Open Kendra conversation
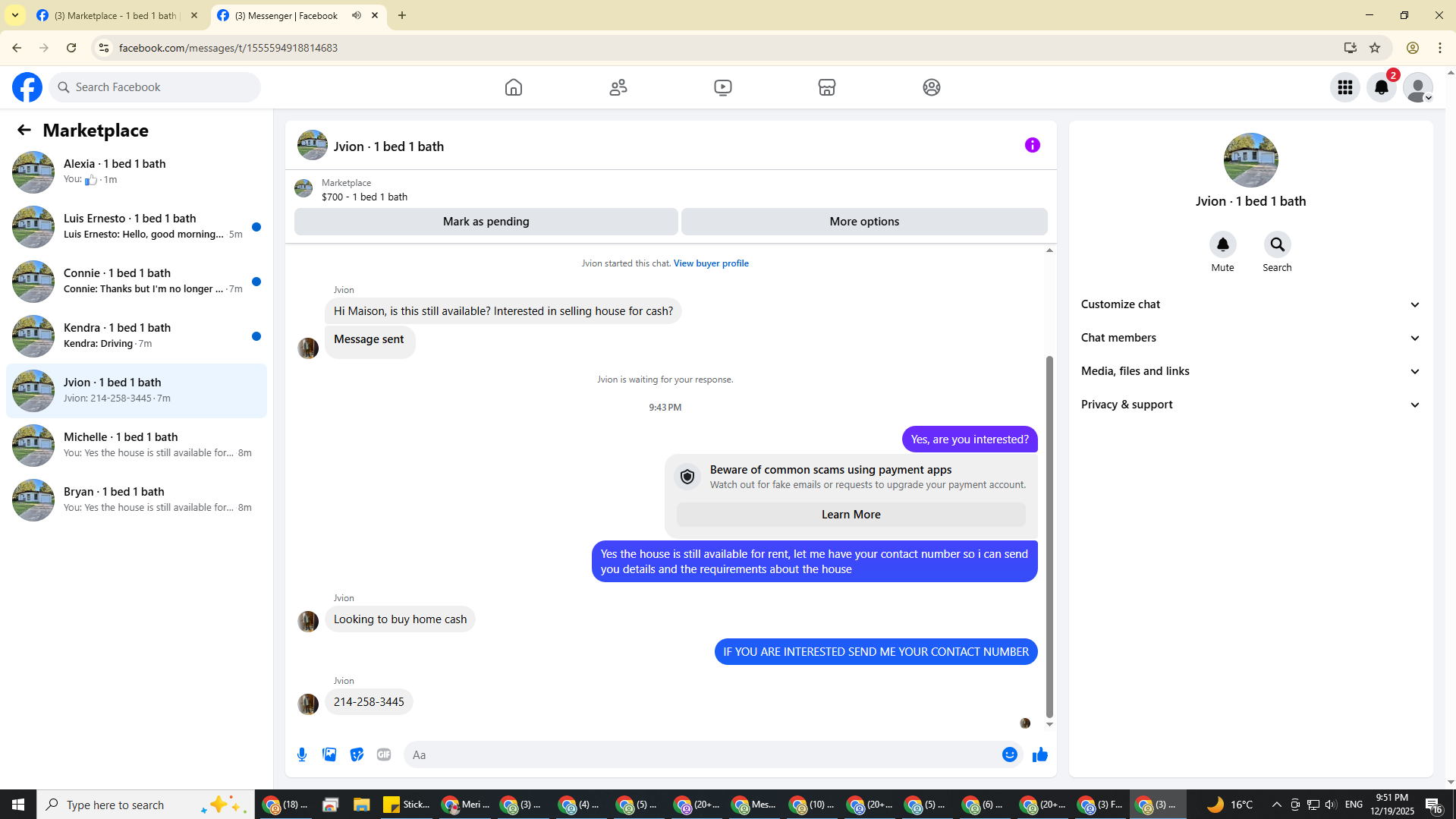The height and width of the screenshot is (819, 1456). [x=137, y=335]
